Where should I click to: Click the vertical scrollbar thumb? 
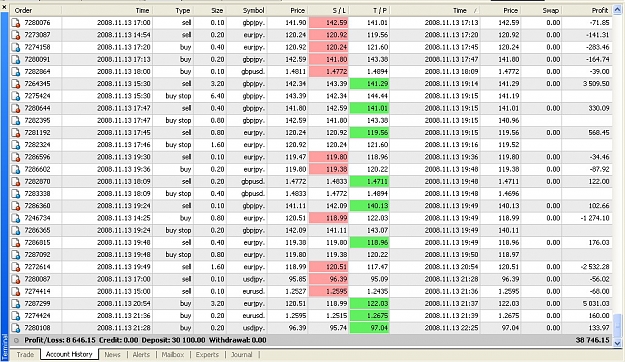pyautogui.click(x=617, y=326)
